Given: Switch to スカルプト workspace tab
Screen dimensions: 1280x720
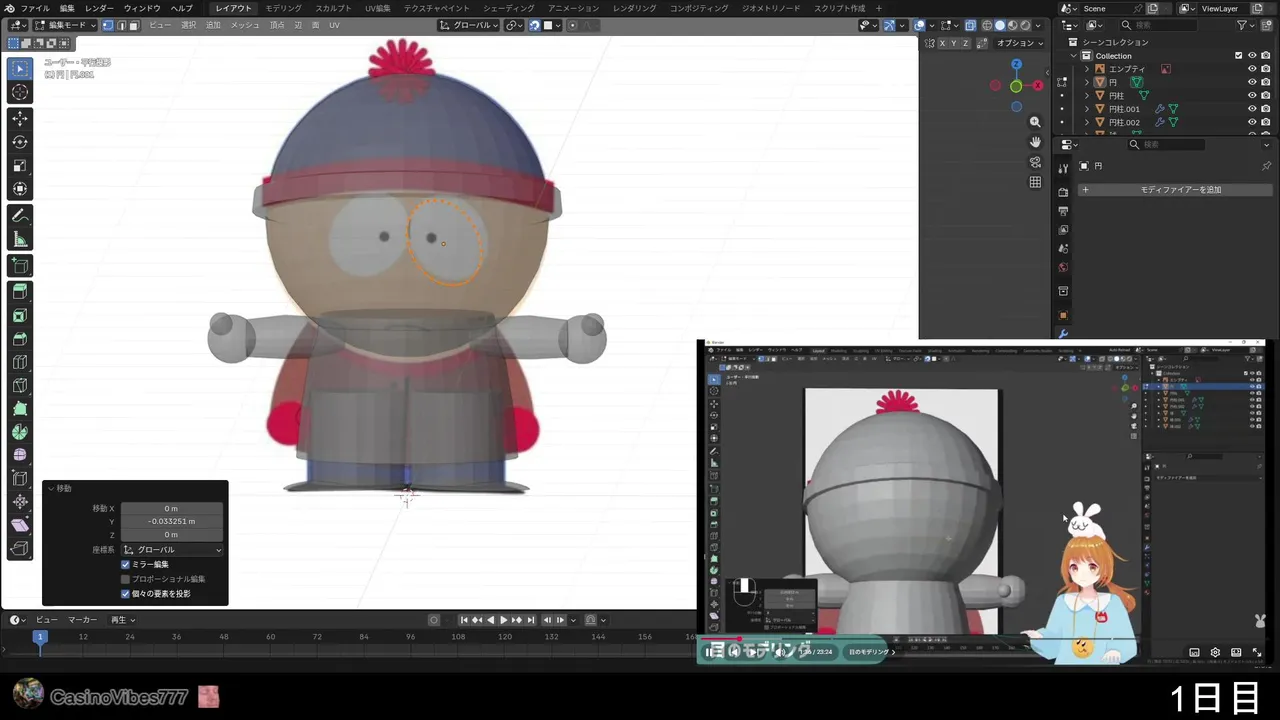Looking at the screenshot, I should click(x=333, y=8).
